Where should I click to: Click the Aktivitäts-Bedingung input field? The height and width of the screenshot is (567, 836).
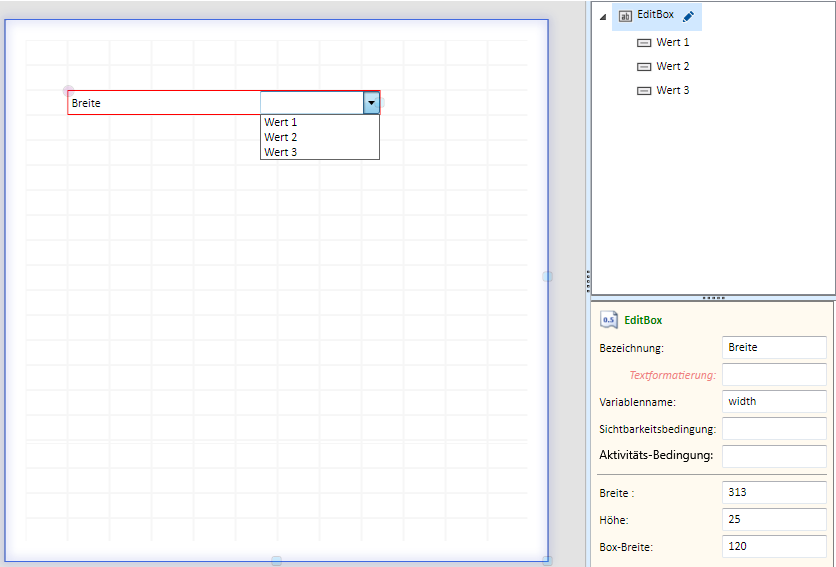click(774, 456)
